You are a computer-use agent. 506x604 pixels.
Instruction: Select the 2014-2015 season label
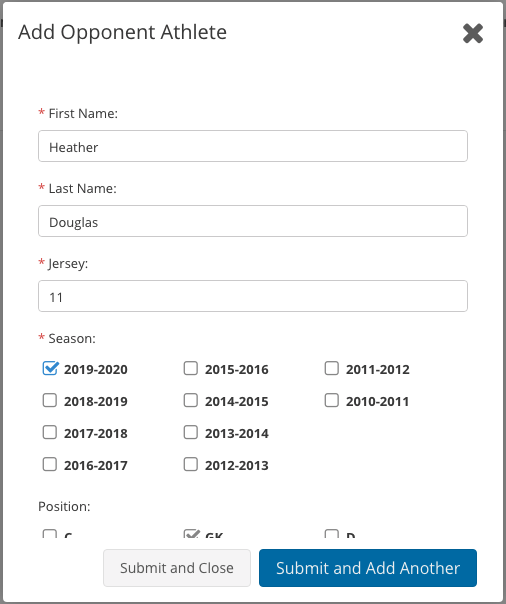(236, 401)
